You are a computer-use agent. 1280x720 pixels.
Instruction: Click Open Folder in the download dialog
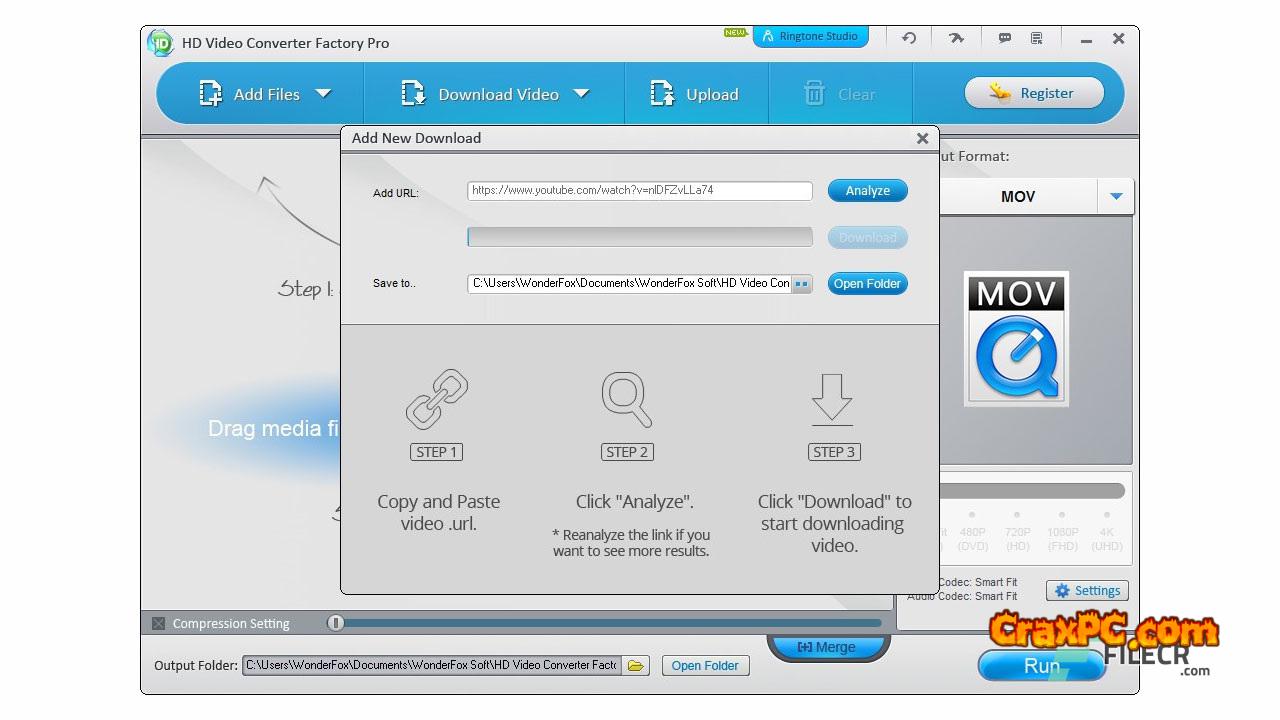(867, 284)
